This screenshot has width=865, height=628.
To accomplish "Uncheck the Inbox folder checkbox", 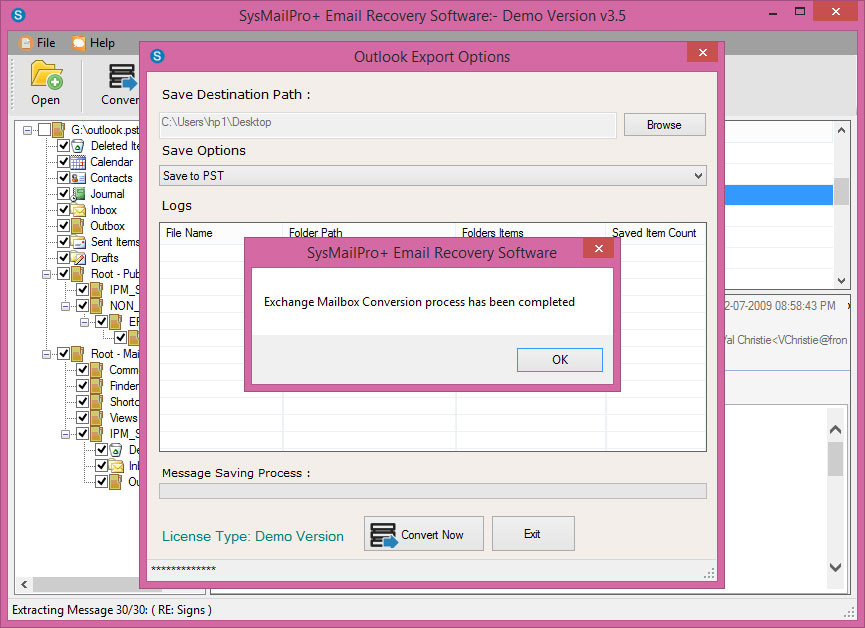I will pos(63,210).
